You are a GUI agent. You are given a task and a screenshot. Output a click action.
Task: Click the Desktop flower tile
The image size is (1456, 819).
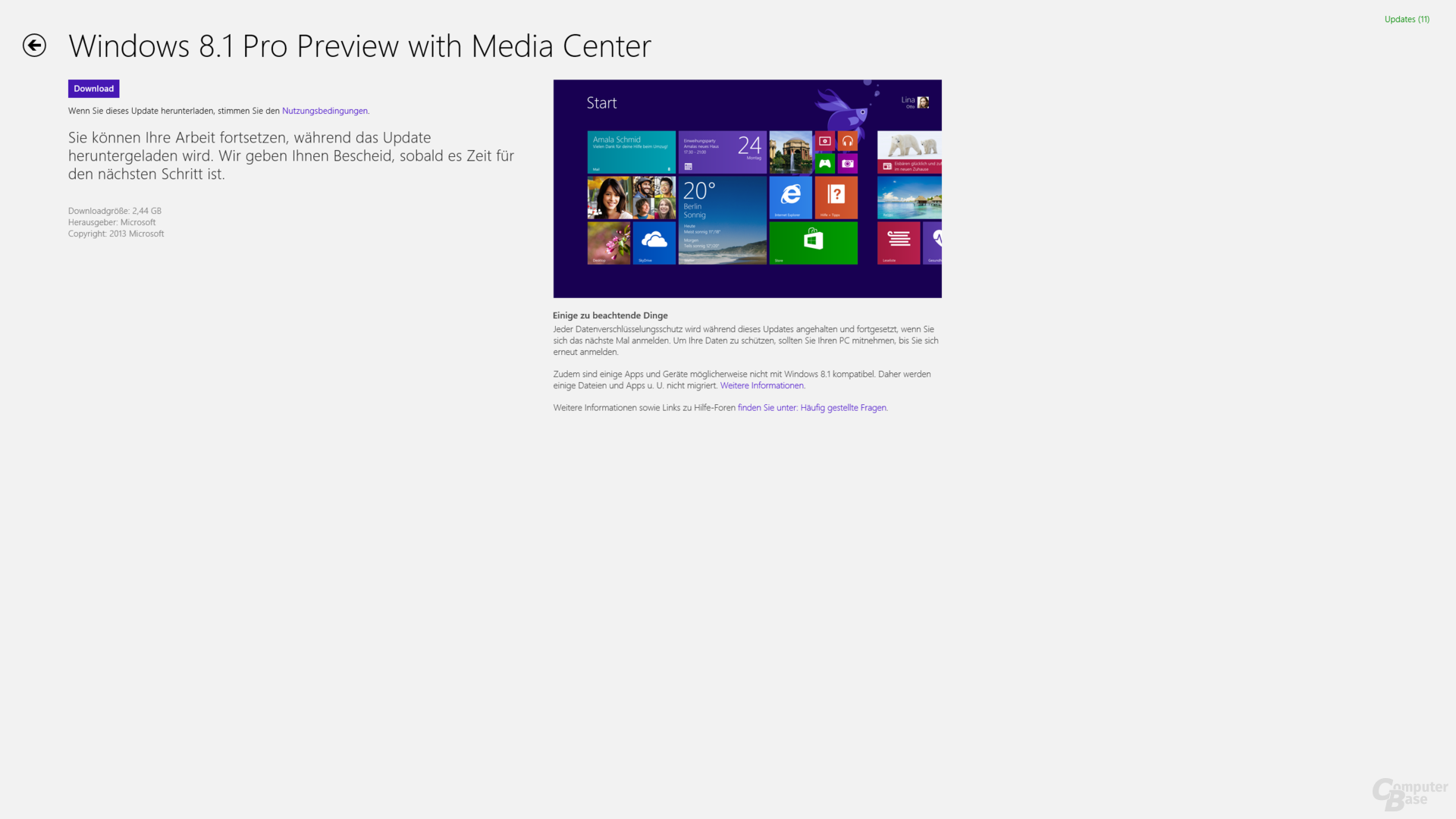coord(608,243)
